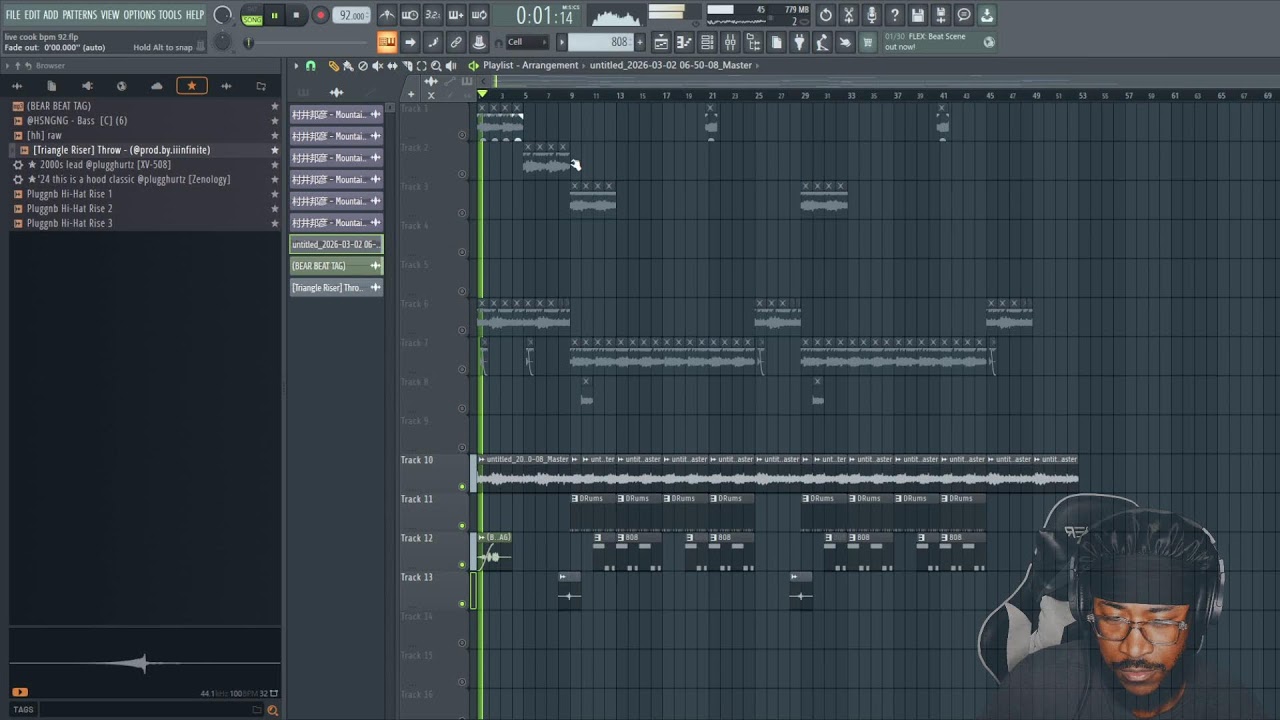Open the Piano roll view

pyautogui.click(x=685, y=42)
